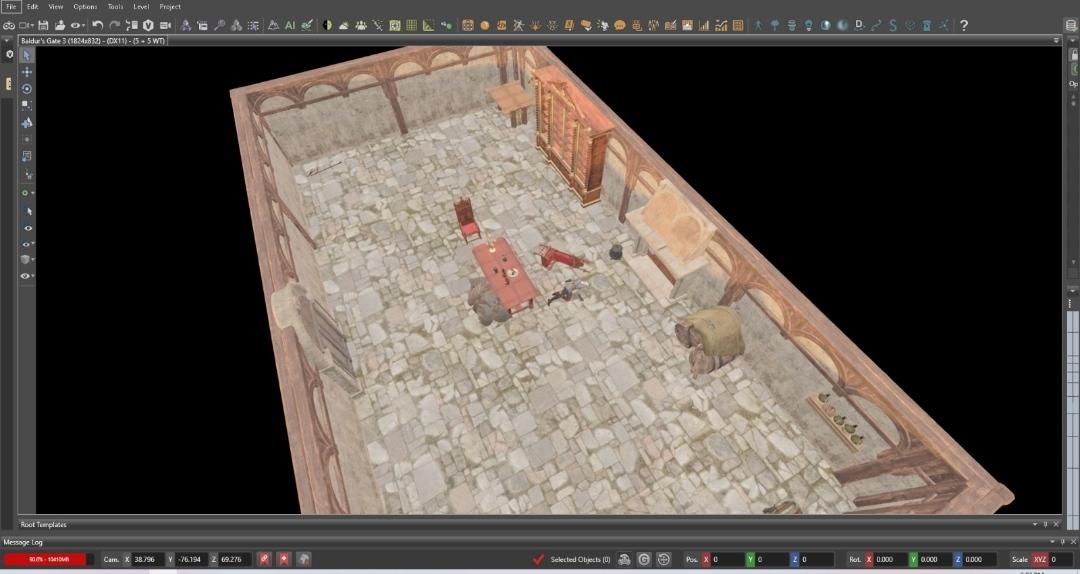Toggle the XYZ scale lock button
1080x574 pixels.
[1040, 559]
